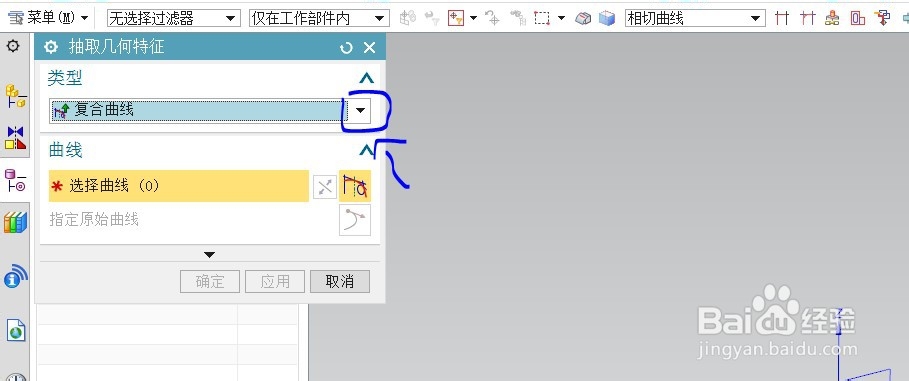Click the greyed find-in-navigator icon
The height and width of the screenshot is (381, 909).
(x=518, y=19)
